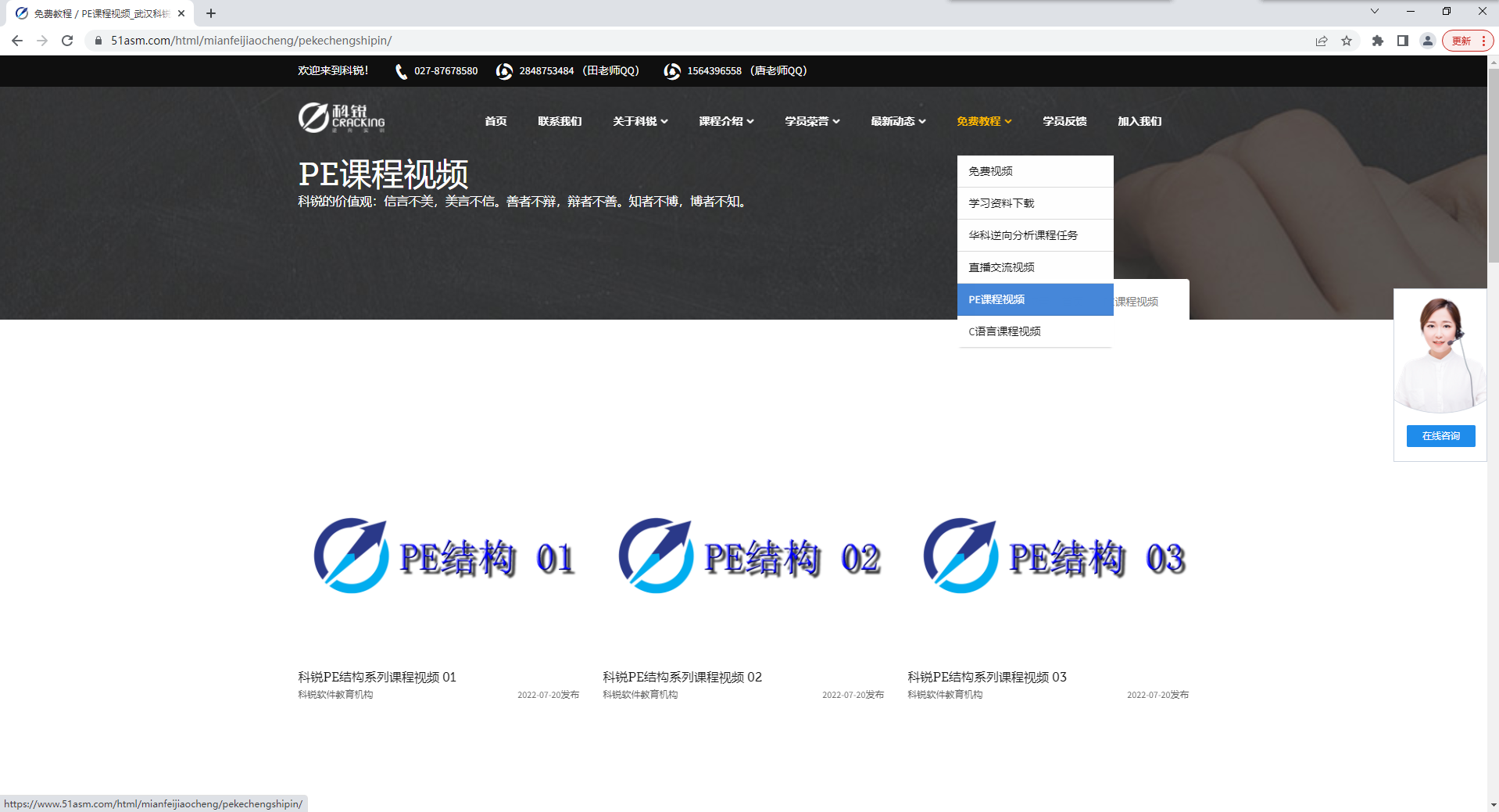The height and width of the screenshot is (812, 1499).
Task: Expand the 关于科锐 menu
Action: click(x=640, y=121)
